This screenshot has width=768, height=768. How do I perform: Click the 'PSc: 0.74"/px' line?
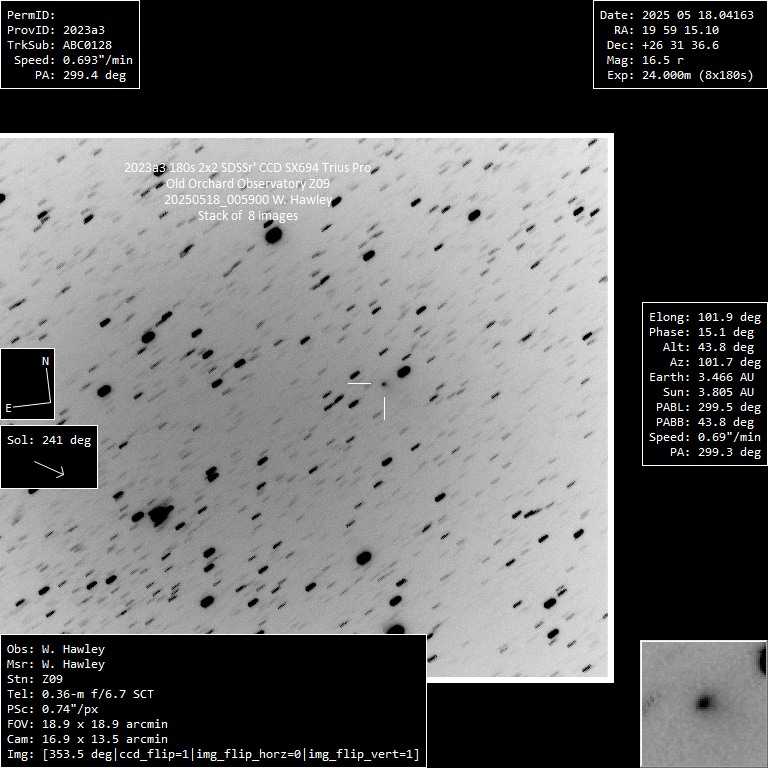point(52,710)
